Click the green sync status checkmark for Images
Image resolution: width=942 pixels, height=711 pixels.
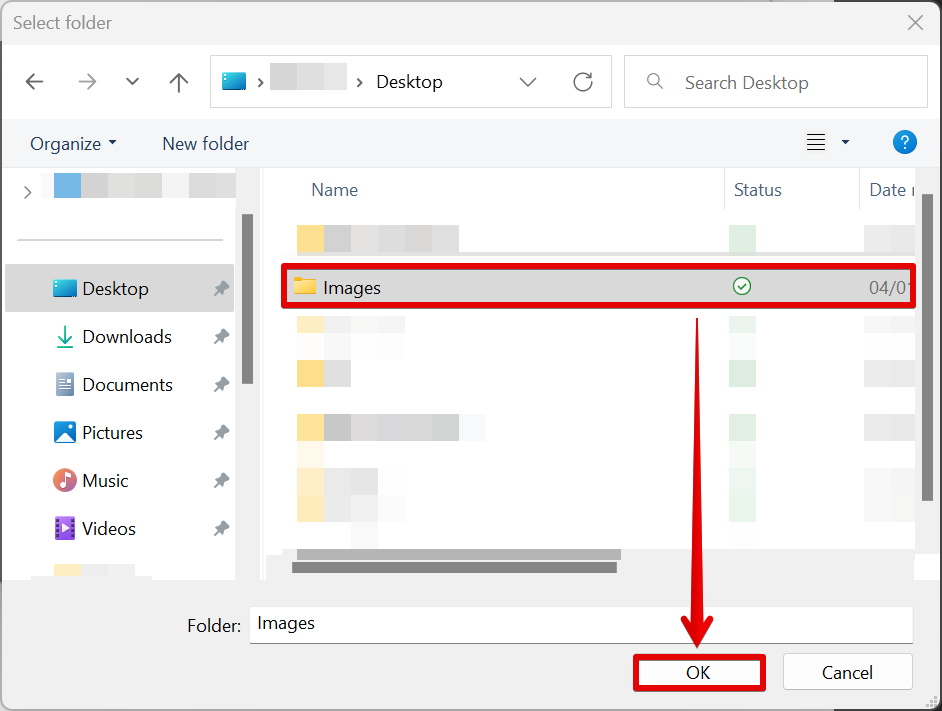(x=742, y=286)
